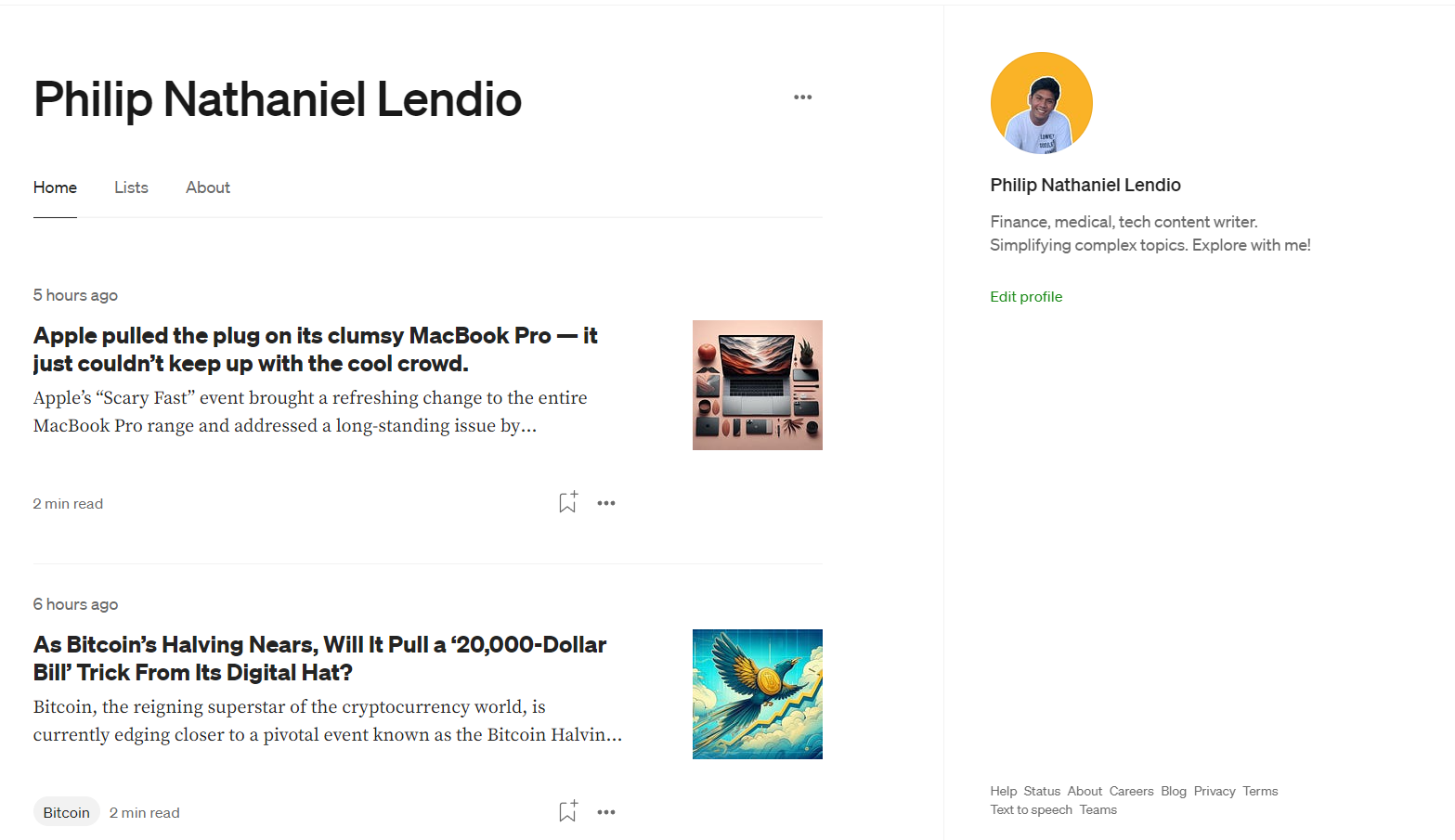Open profile more options next to name heading
The height and width of the screenshot is (840, 1455).
pos(802,97)
